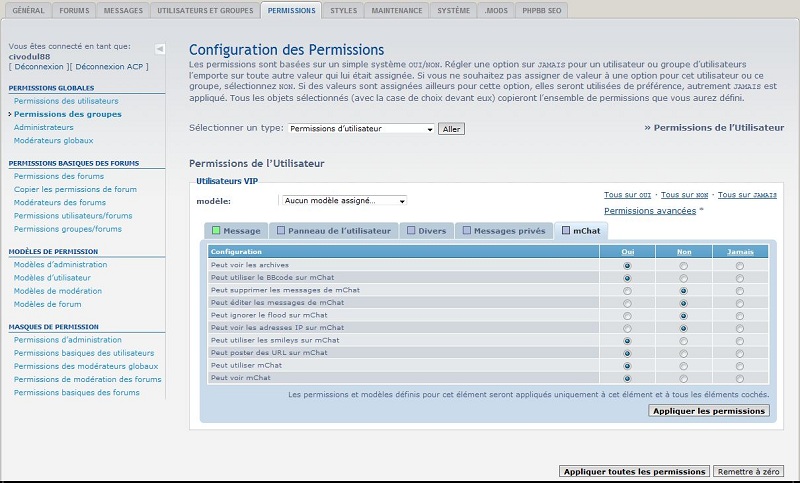
Task: Click the square icon on Divers tab
Action: [x=410, y=231]
